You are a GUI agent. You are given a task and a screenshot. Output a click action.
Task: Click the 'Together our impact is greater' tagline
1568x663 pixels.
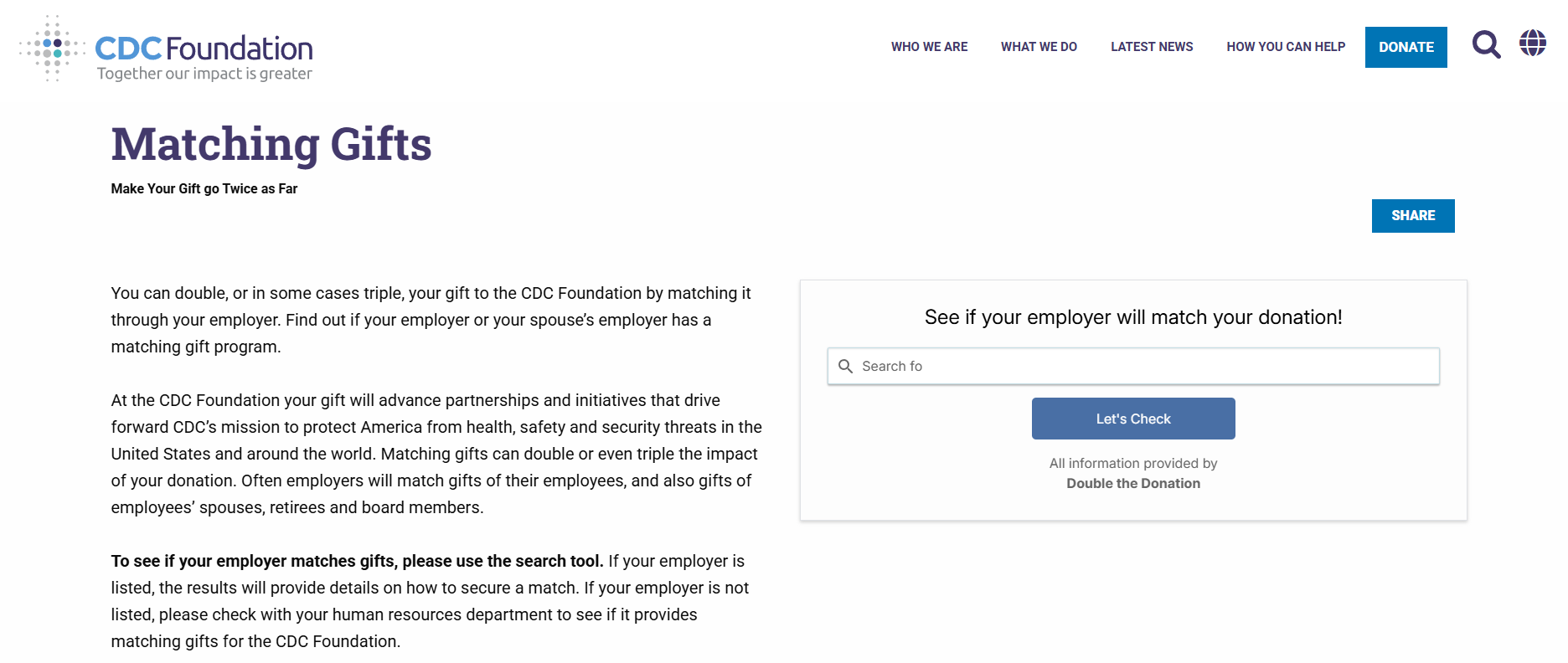pyautogui.click(x=204, y=74)
